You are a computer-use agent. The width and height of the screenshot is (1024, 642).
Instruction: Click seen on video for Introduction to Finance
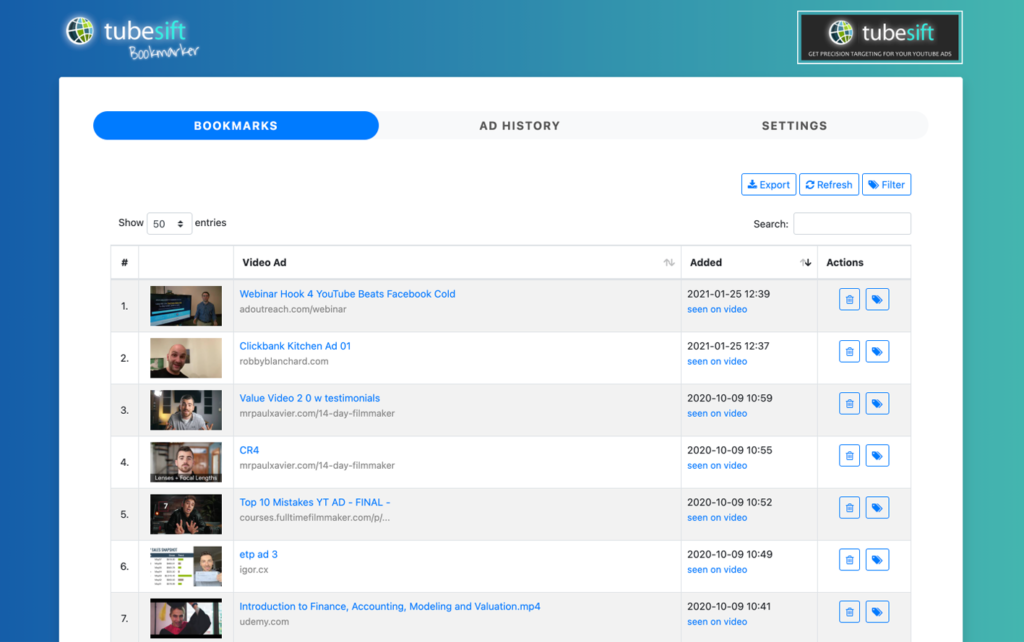click(717, 622)
